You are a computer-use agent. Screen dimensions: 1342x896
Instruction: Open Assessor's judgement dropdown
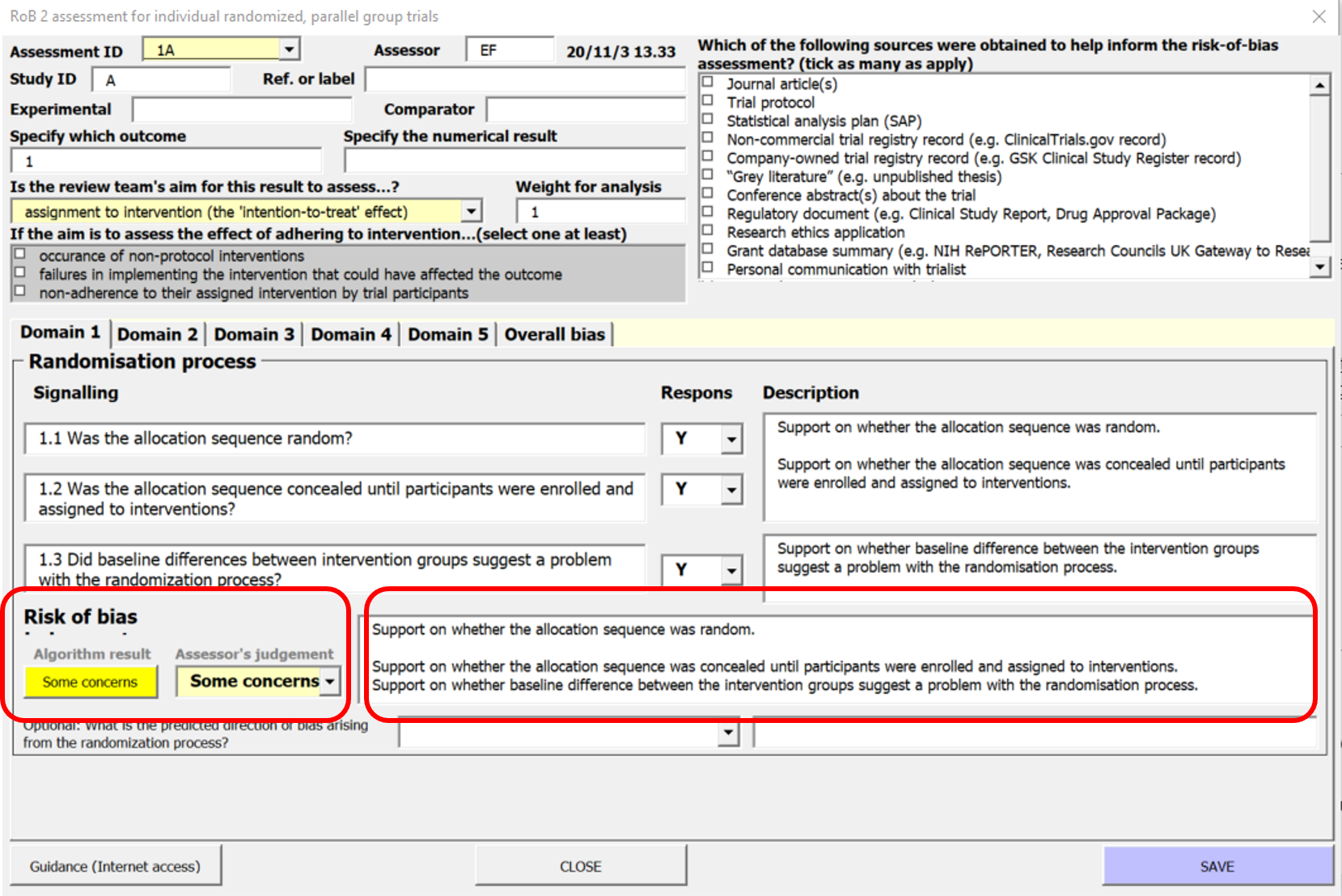[x=330, y=682]
